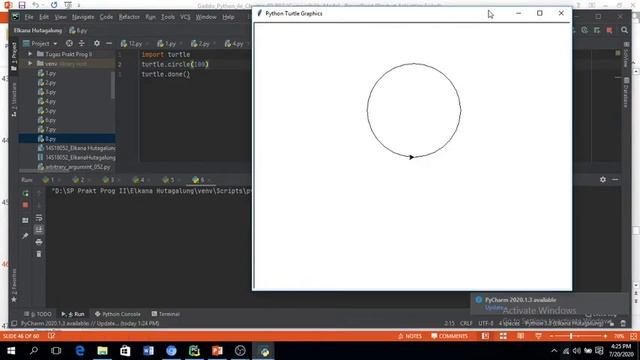Select 7.py in the project tree
This screenshot has height=360, width=640.
tap(47, 129)
